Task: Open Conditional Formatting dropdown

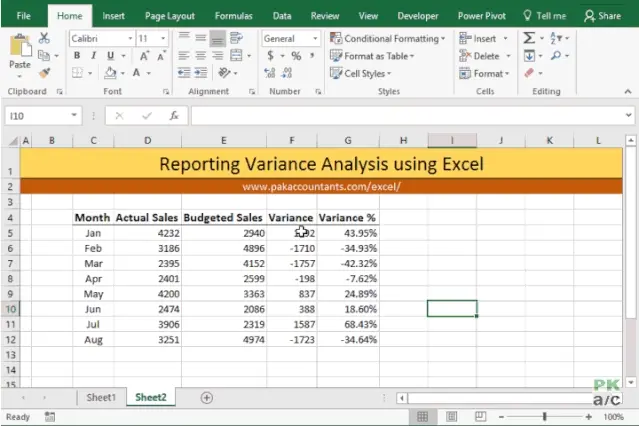Action: pos(388,38)
